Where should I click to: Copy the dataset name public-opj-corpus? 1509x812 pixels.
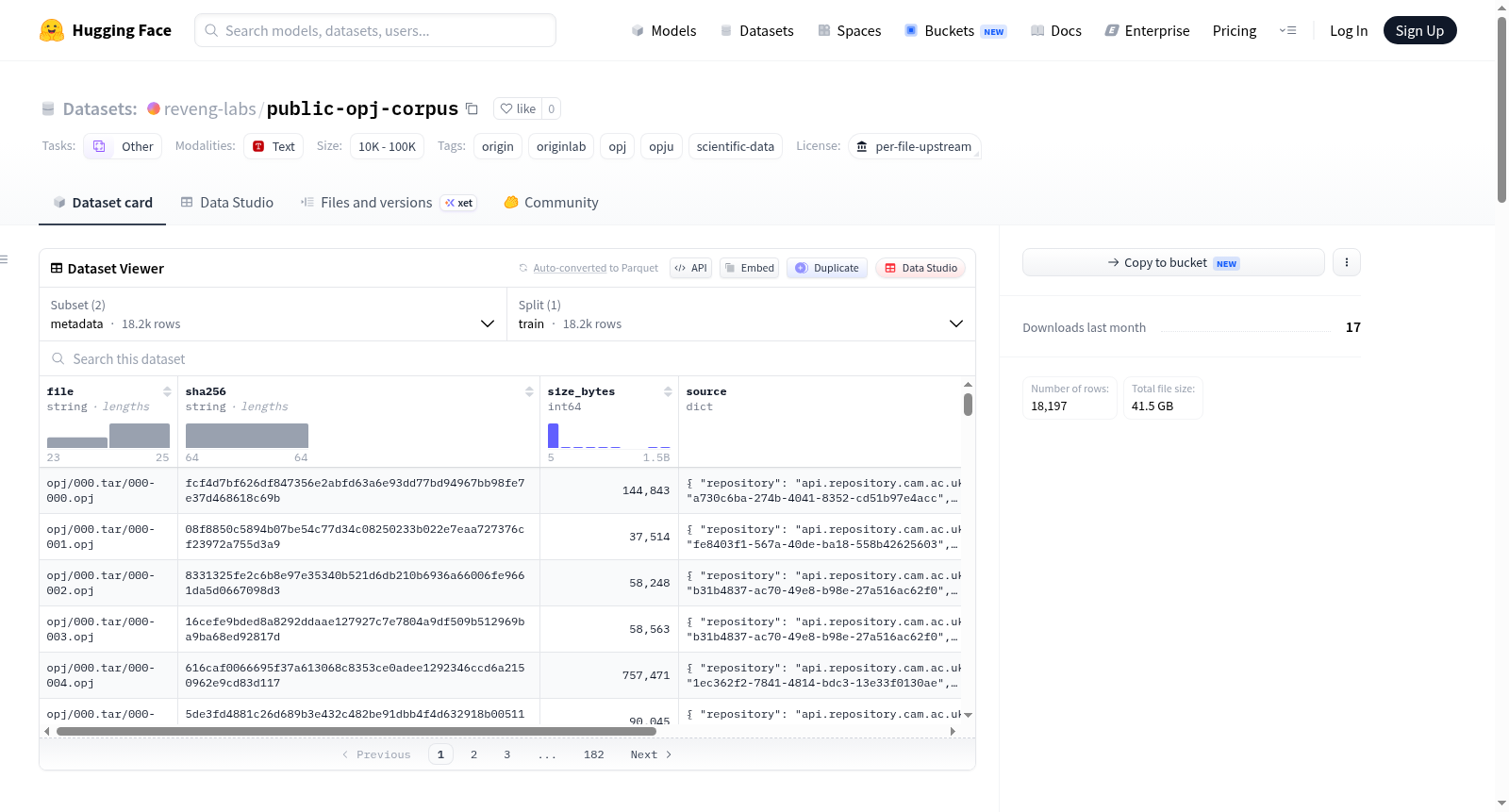coord(473,108)
